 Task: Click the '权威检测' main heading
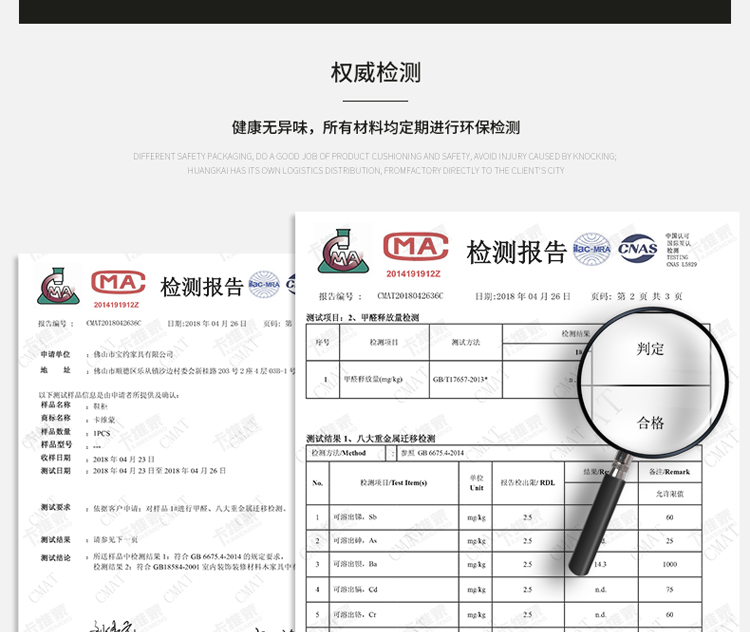click(x=375, y=72)
